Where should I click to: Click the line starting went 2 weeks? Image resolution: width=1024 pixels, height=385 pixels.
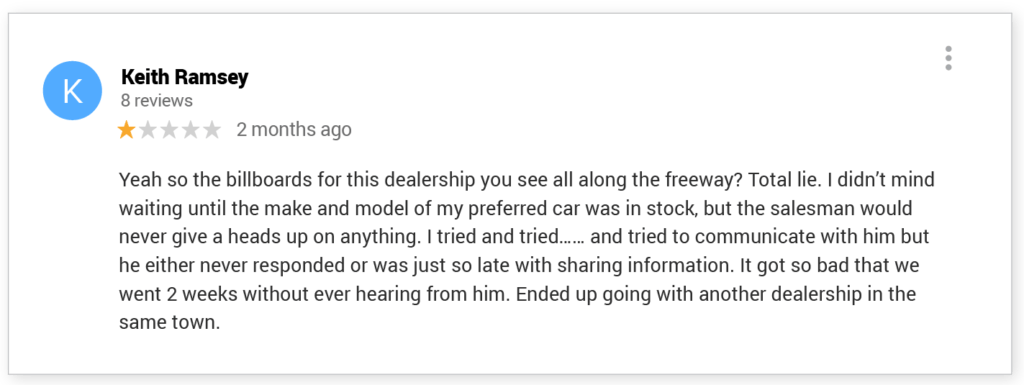coord(517,295)
